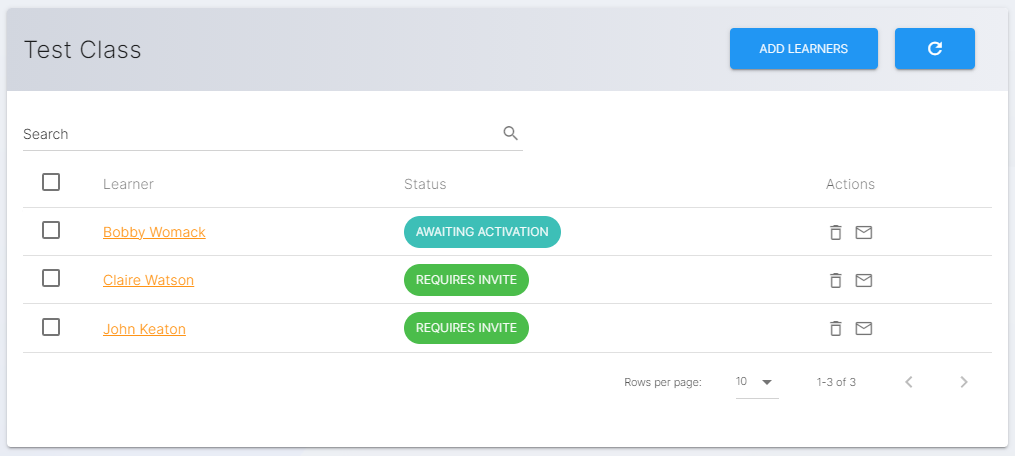This screenshot has width=1015, height=456.
Task: Send invite email to Bobby Womack
Action: (x=864, y=232)
